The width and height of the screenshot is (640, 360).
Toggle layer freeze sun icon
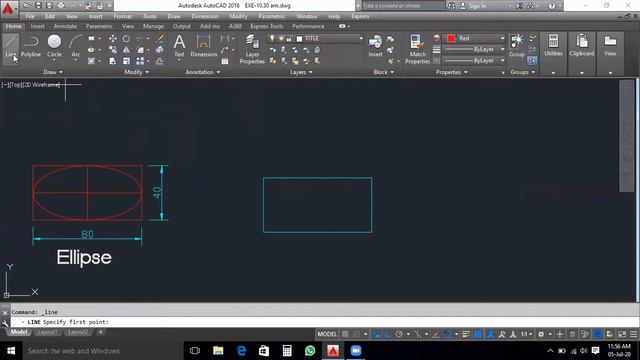click(x=281, y=38)
